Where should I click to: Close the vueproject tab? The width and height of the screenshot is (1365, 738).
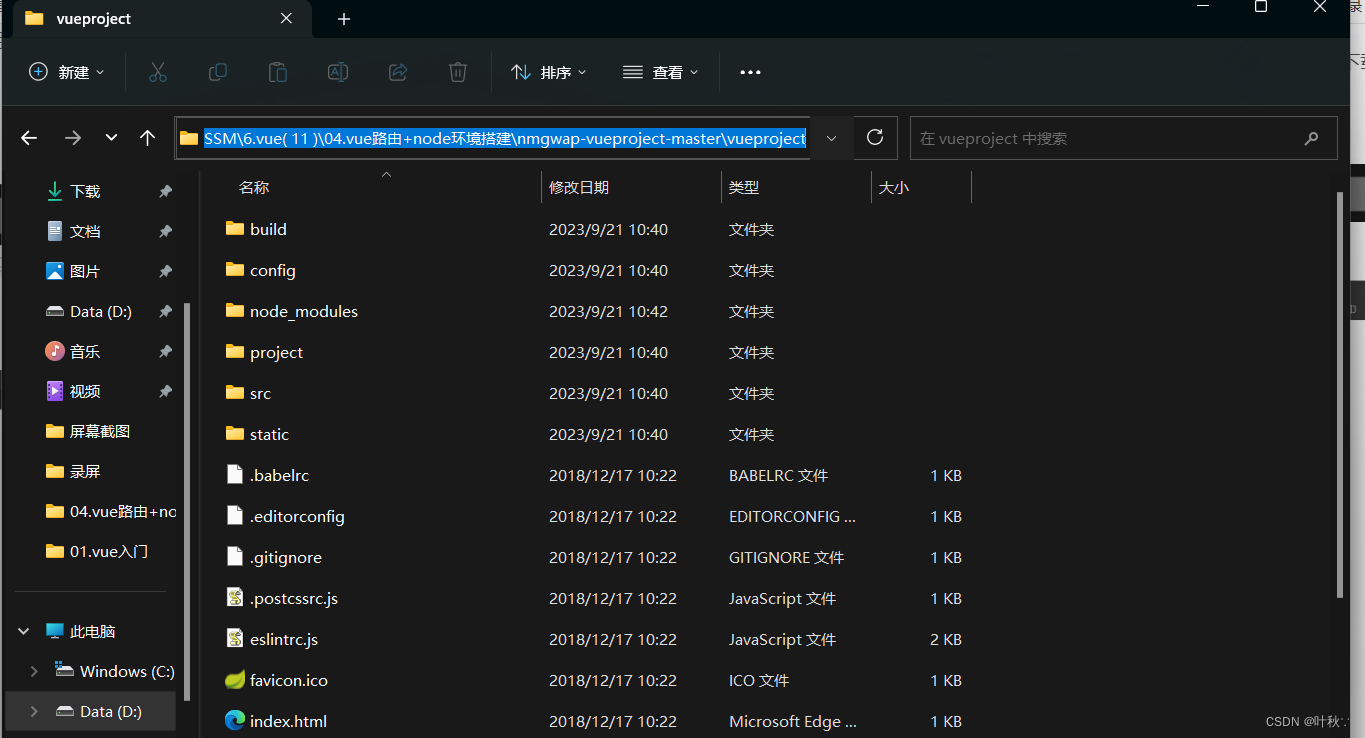point(286,18)
